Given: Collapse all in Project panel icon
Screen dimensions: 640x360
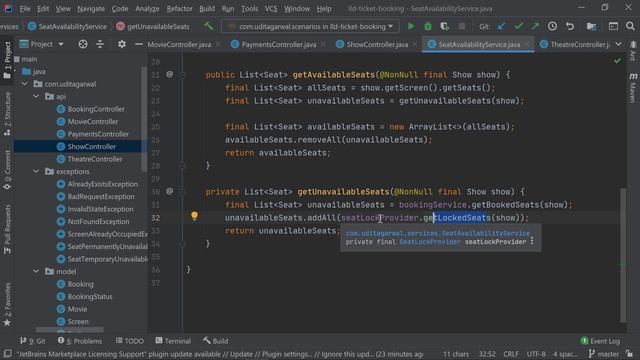Looking at the screenshot, I should (100, 44).
